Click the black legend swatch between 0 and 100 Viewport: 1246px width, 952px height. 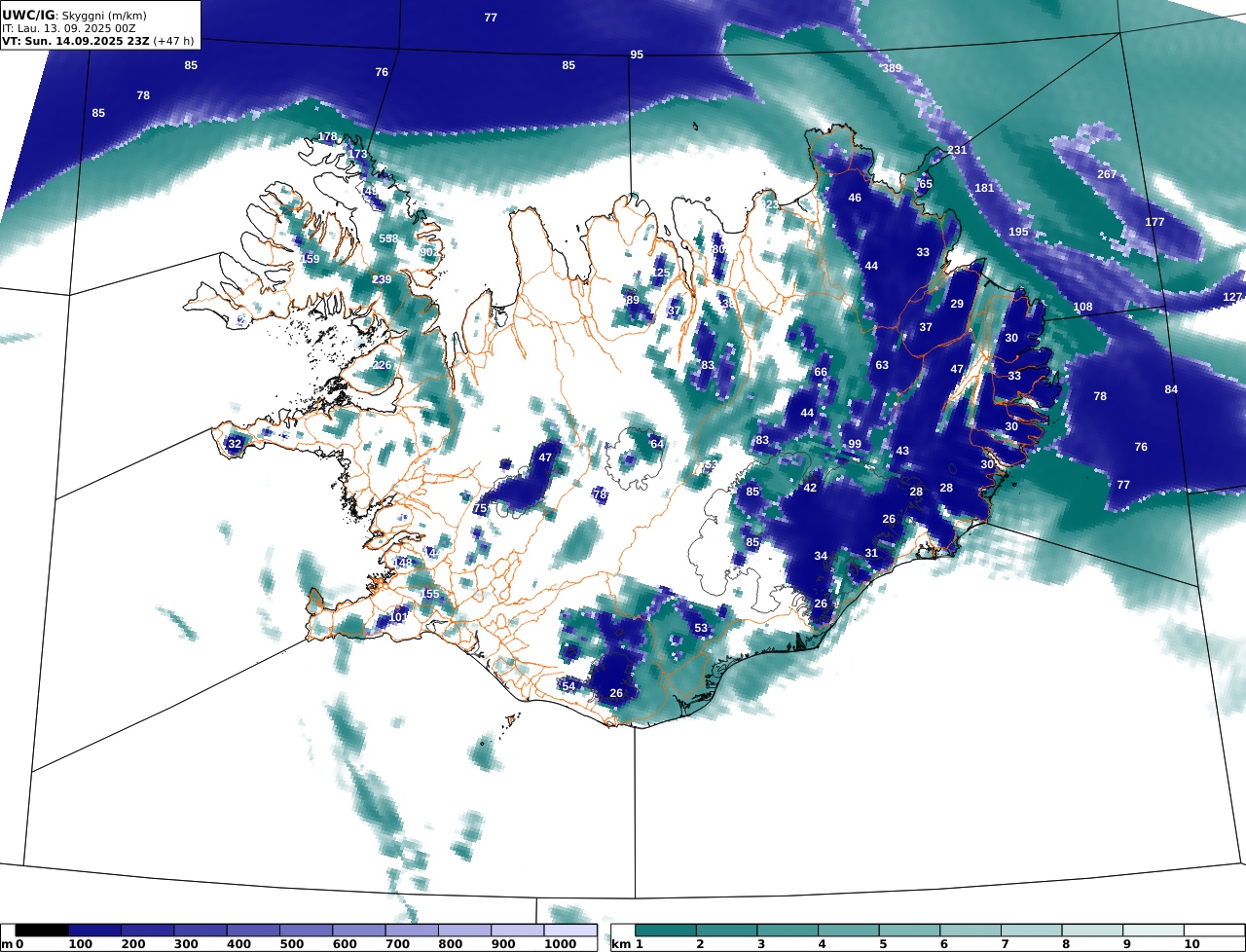[42, 931]
